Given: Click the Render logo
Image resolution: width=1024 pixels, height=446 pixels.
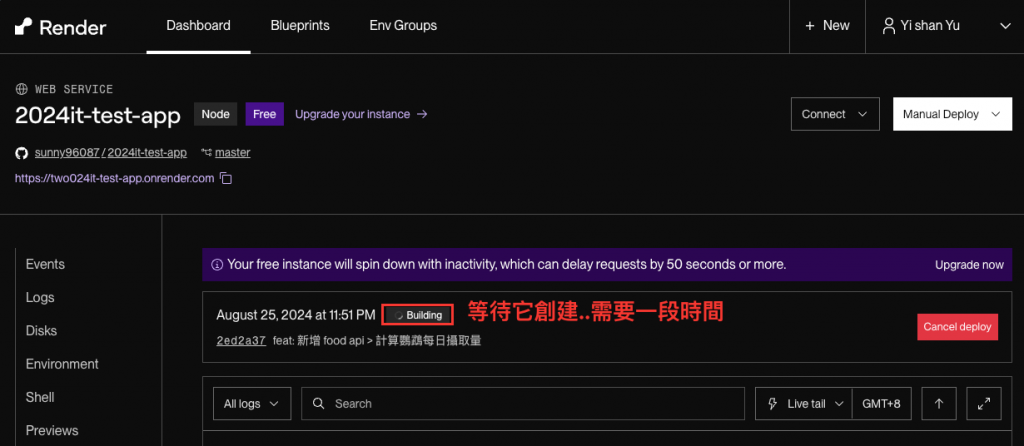Looking at the screenshot, I should 60,27.
